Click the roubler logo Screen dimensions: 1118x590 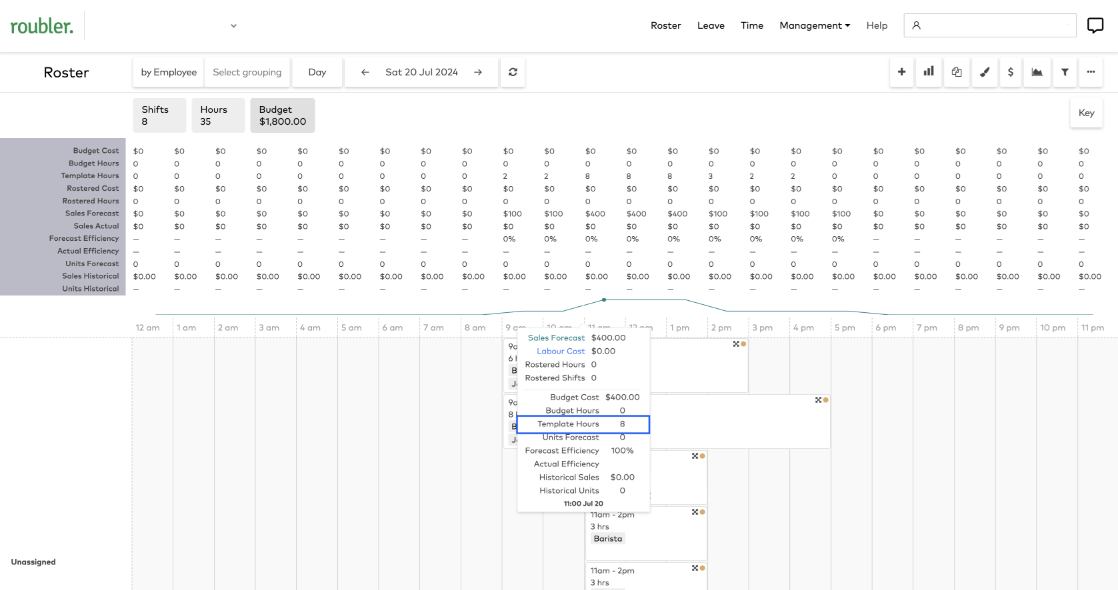(41, 26)
